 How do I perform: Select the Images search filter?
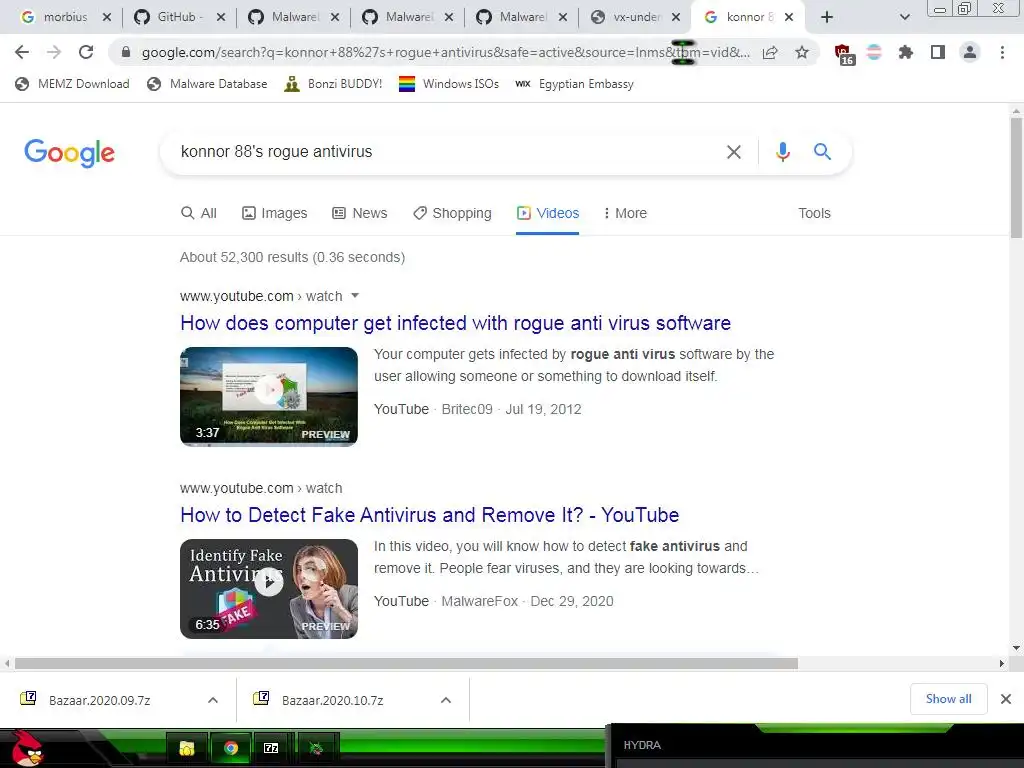[274, 214]
